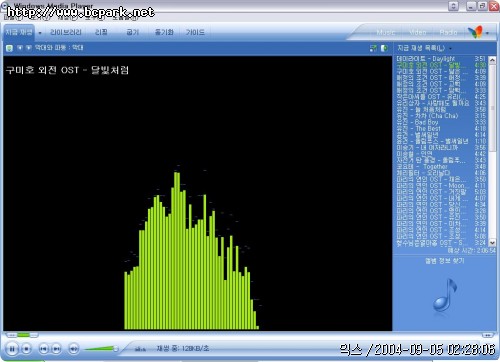Viewport: 500px width, 362px height.
Task: Open the 지금 재생 tab
Action: tap(19, 32)
